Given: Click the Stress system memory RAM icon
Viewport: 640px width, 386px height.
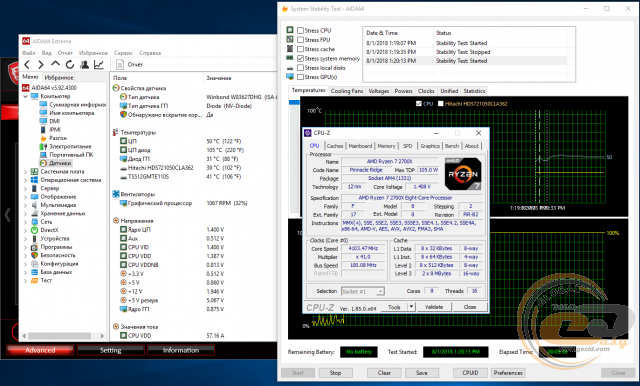Looking at the screenshot, I should (290, 58).
